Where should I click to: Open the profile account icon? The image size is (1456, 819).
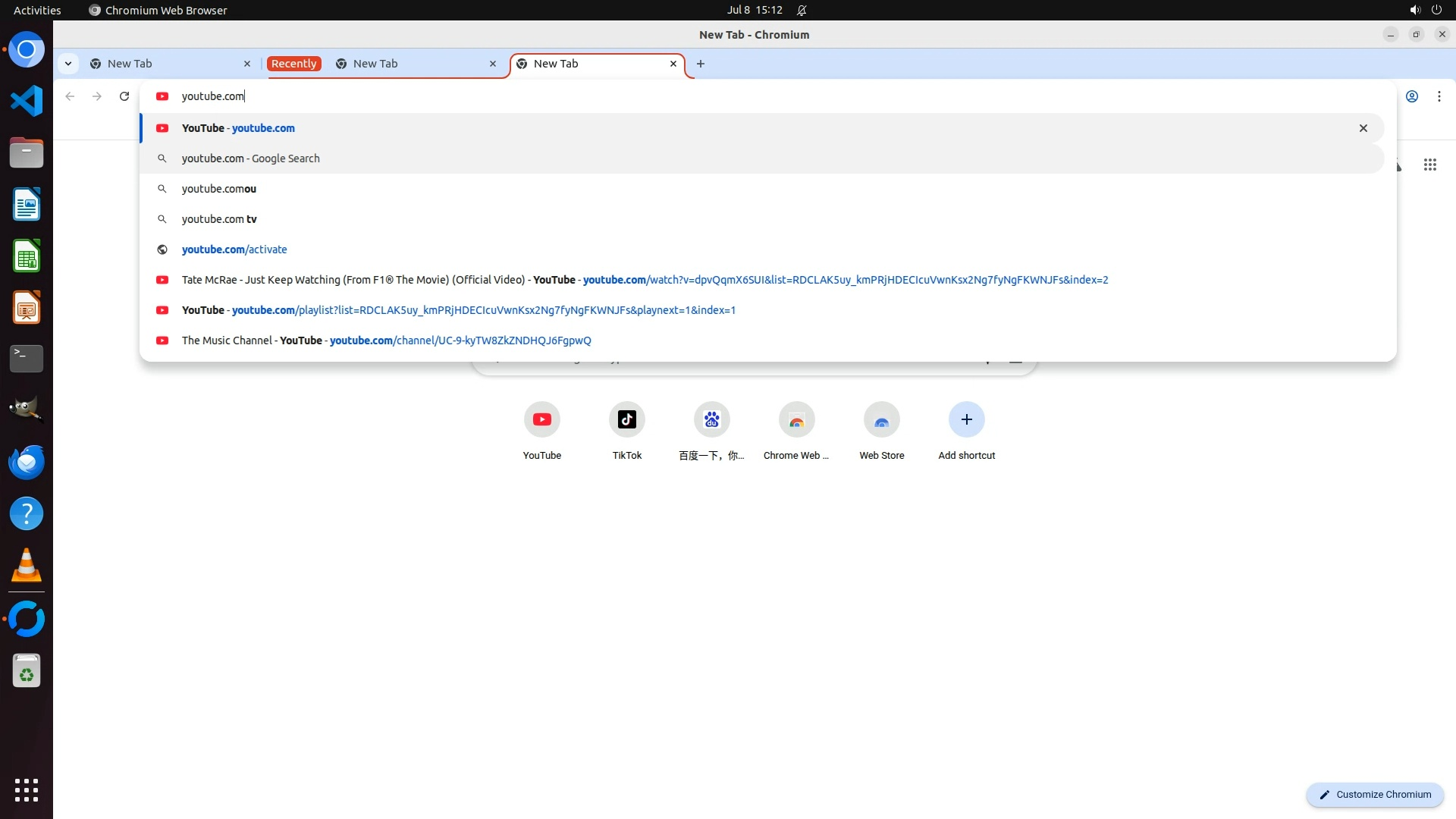pyautogui.click(x=1412, y=96)
